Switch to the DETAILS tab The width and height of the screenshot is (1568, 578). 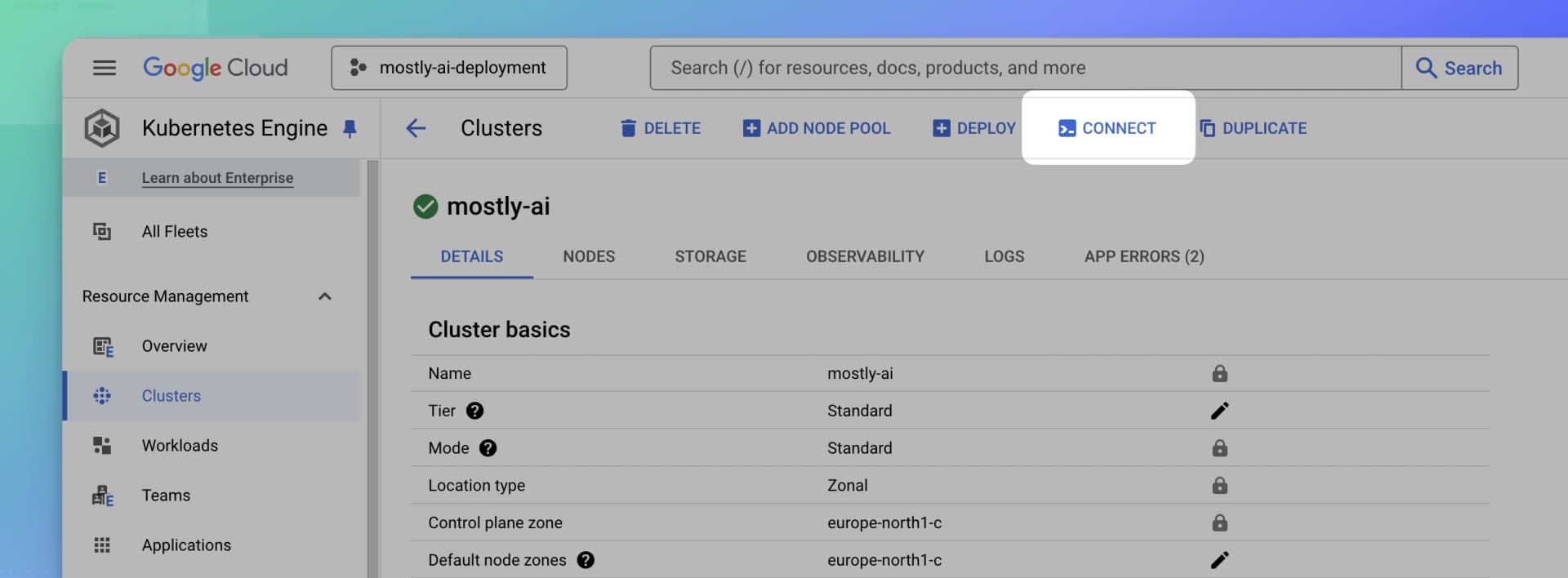coord(472,256)
